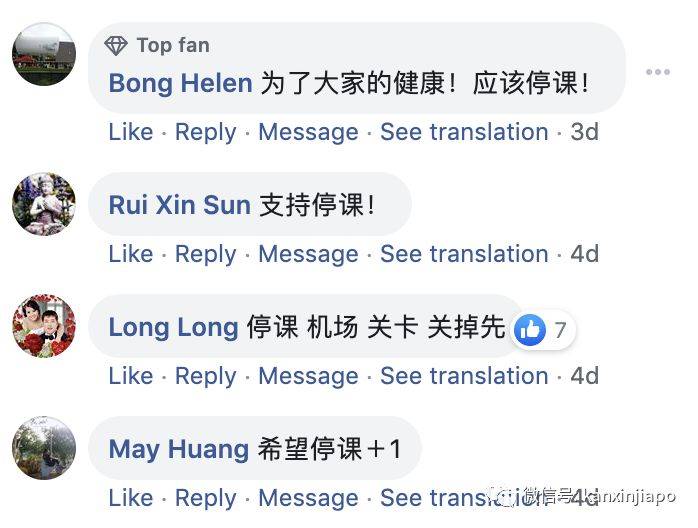Viewport: 698px width, 528px height.
Task: Like Rui Xin Sun's comment
Action: coord(131,254)
